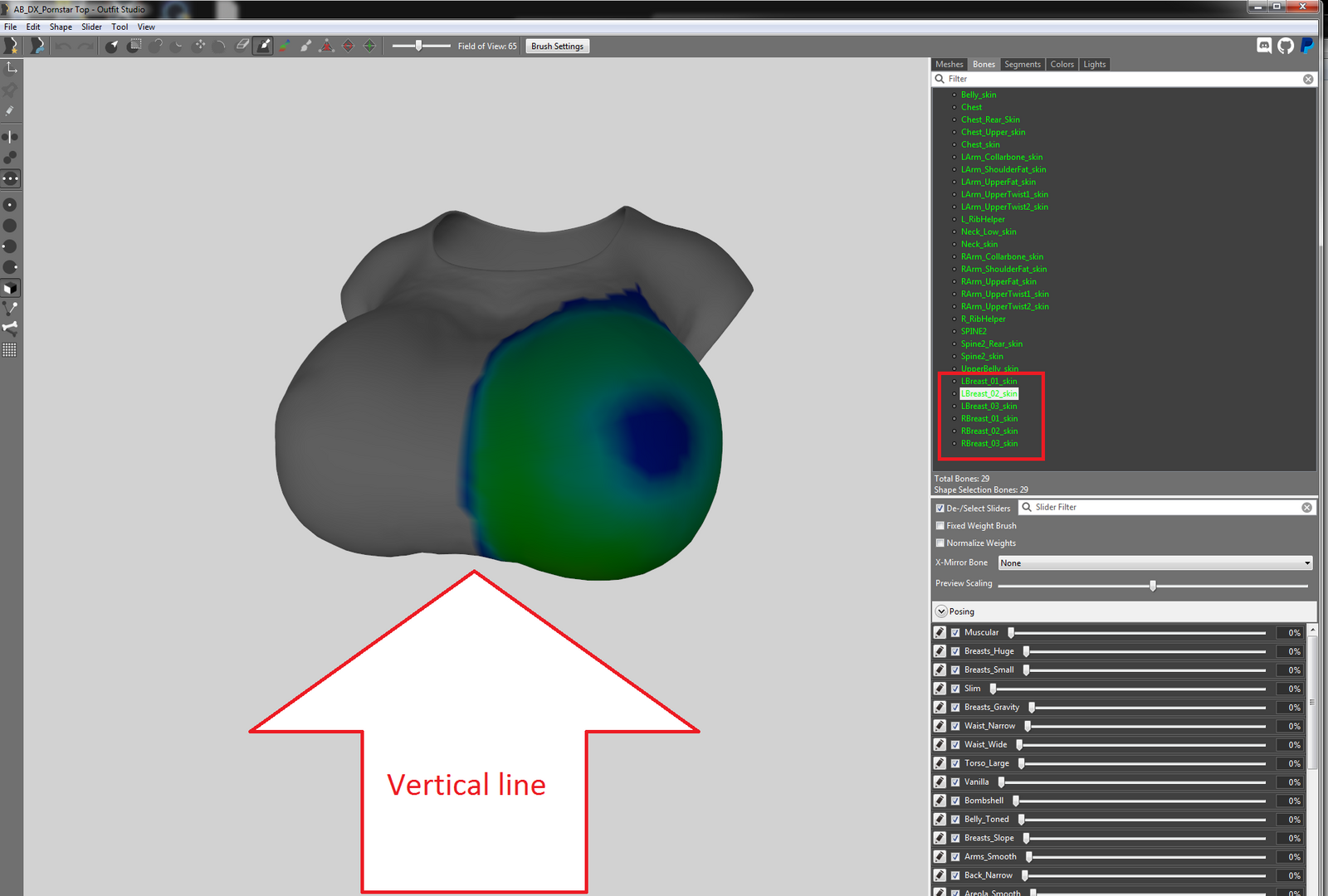Viewport: 1328px width, 896px height.
Task: Open Brush Settings
Action: (557, 46)
